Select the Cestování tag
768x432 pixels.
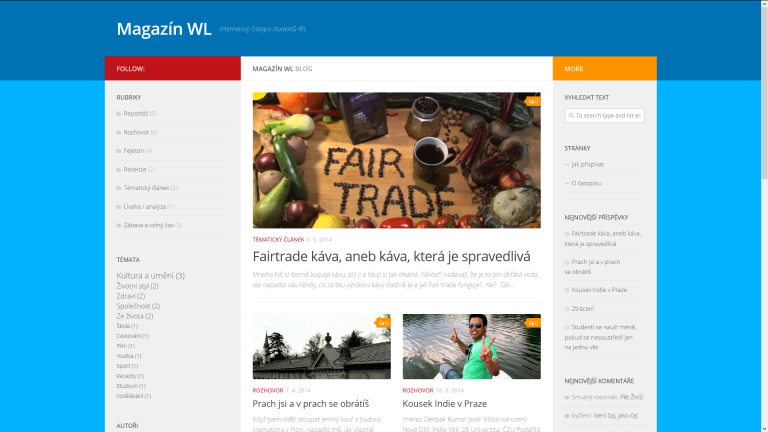[133, 336]
